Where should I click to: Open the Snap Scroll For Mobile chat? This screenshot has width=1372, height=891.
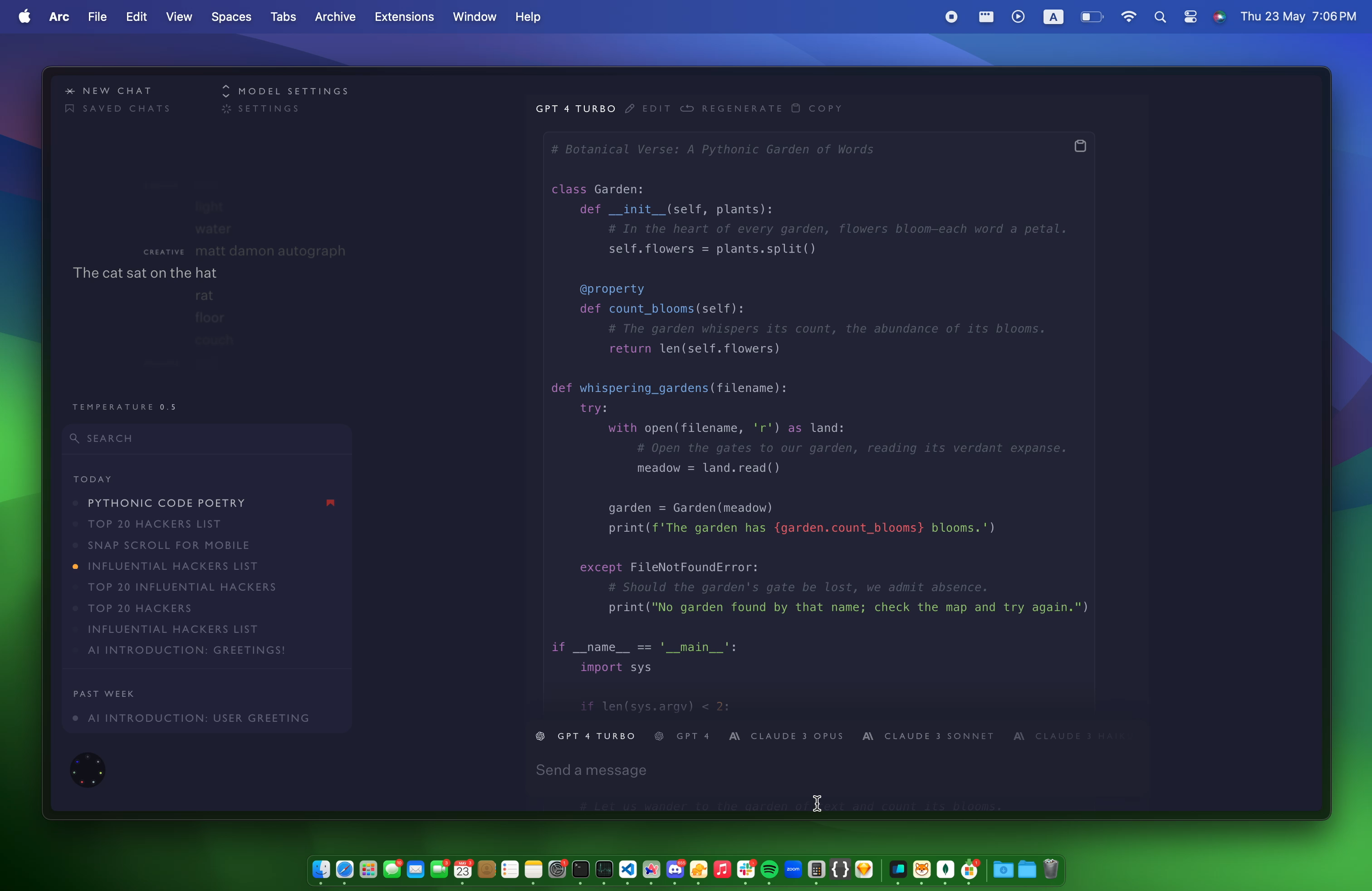[168, 545]
